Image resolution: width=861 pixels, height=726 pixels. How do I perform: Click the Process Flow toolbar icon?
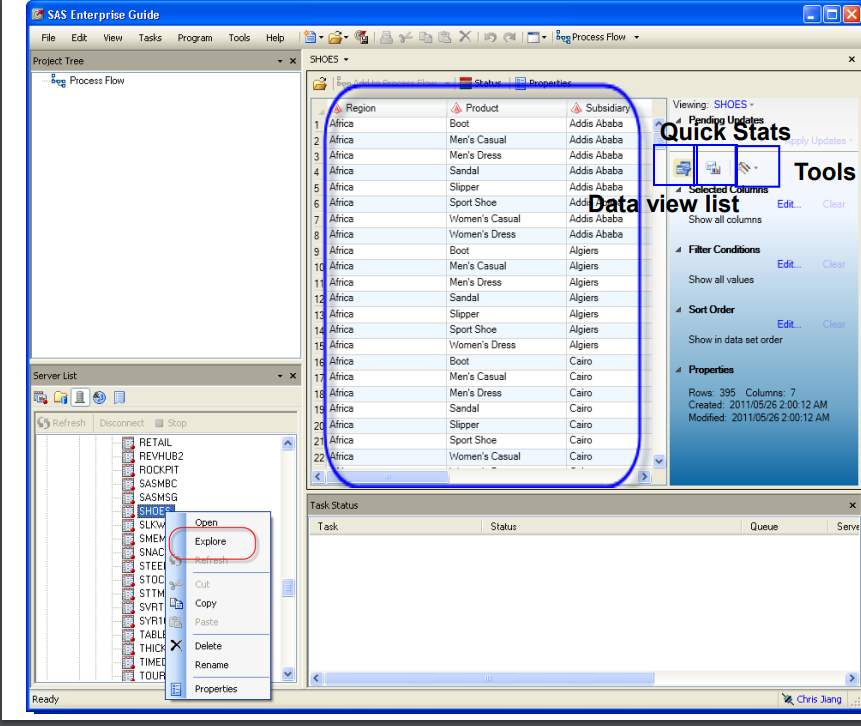(x=563, y=37)
